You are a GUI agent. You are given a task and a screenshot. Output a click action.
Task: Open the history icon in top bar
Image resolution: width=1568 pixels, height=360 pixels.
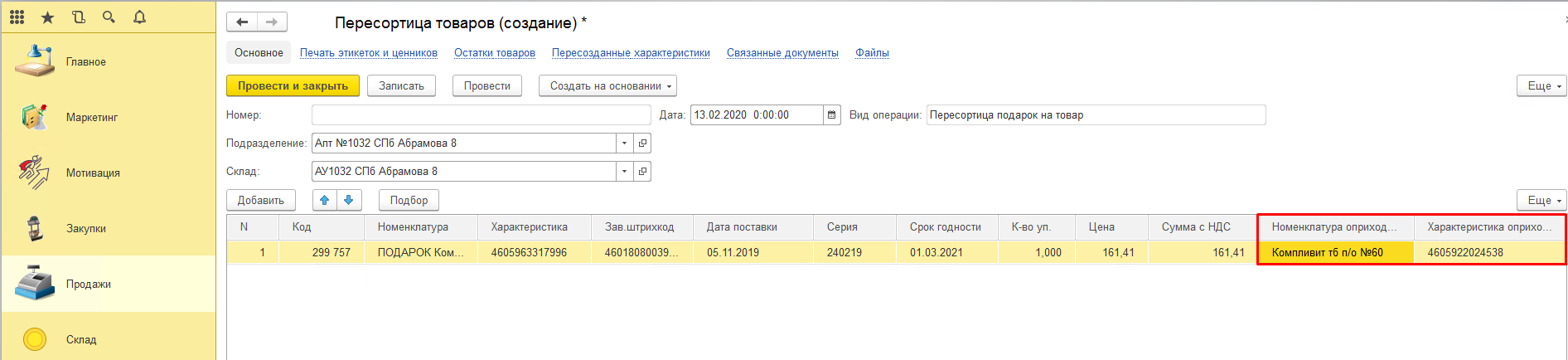click(79, 17)
